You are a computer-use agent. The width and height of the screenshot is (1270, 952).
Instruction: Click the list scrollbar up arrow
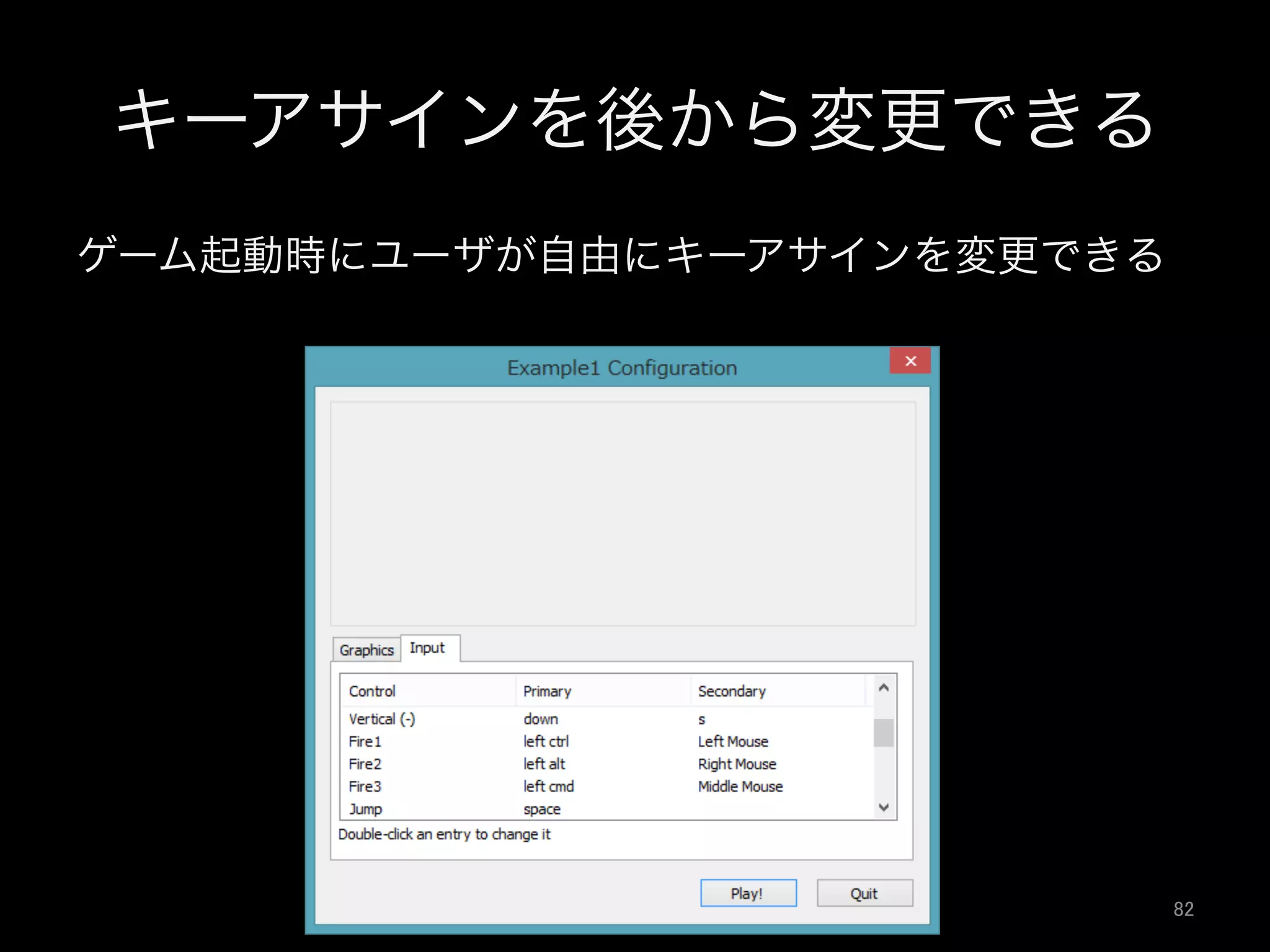[x=884, y=687]
